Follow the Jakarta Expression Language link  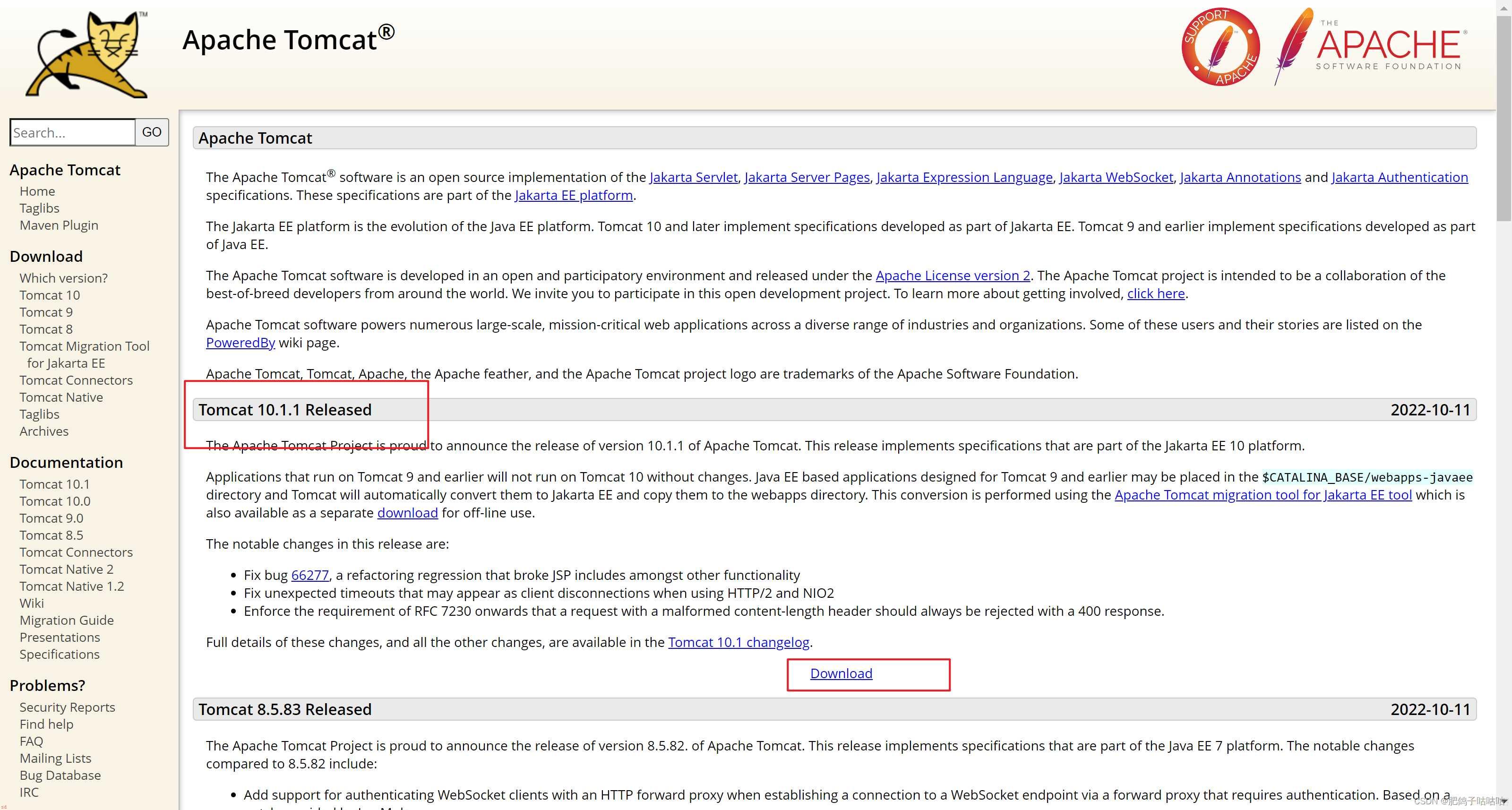[x=964, y=177]
